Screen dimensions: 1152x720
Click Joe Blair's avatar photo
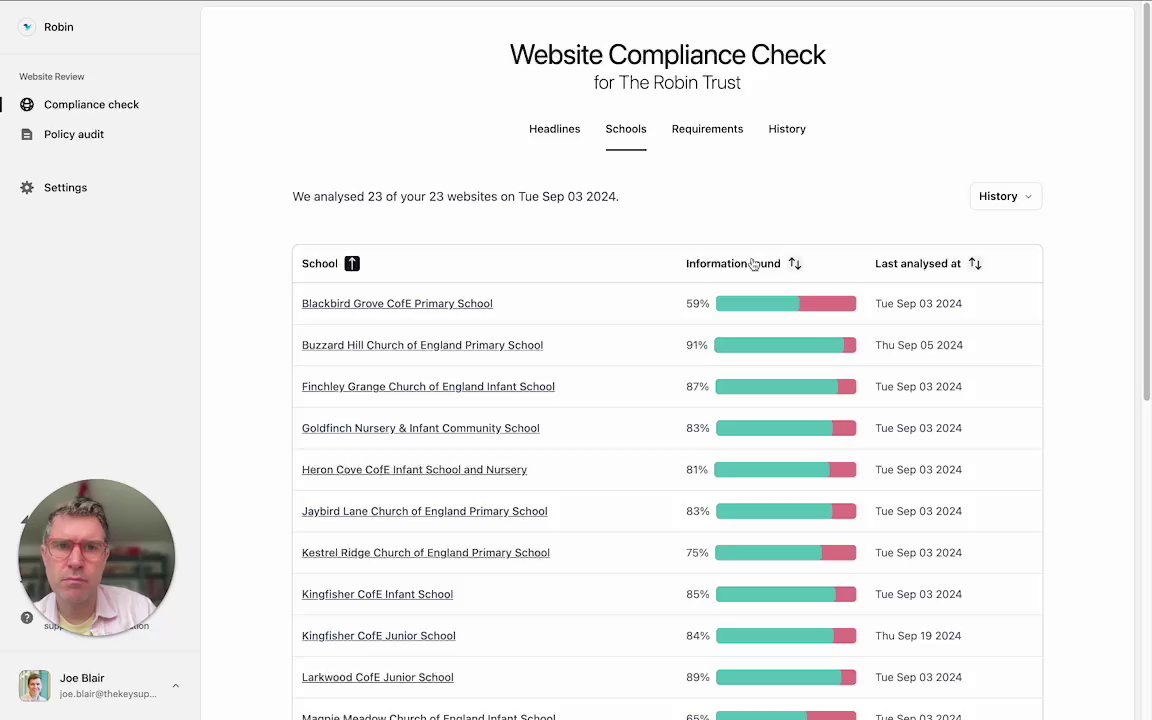pyautogui.click(x=35, y=685)
